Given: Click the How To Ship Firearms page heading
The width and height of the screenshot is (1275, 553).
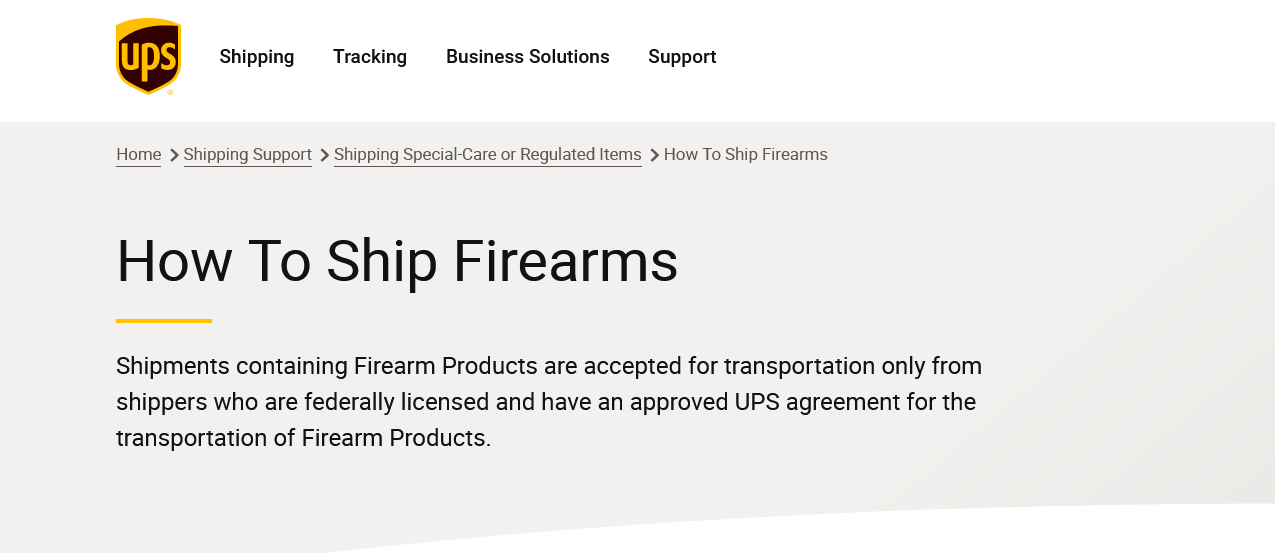Looking at the screenshot, I should [397, 262].
